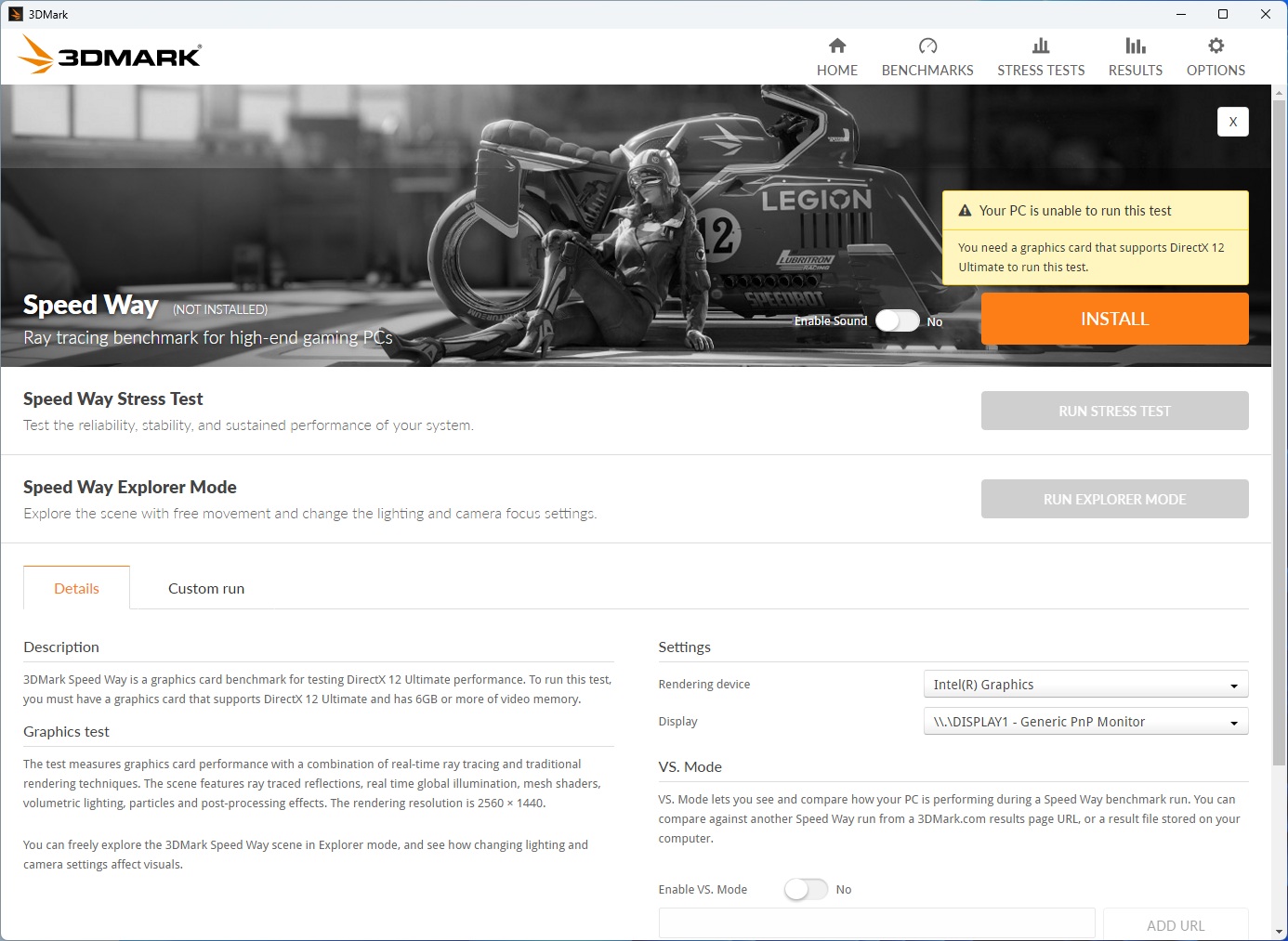Image resolution: width=1288 pixels, height=941 pixels.
Task: Click the RUN EXPLORER MODE button
Action: pos(1115,499)
